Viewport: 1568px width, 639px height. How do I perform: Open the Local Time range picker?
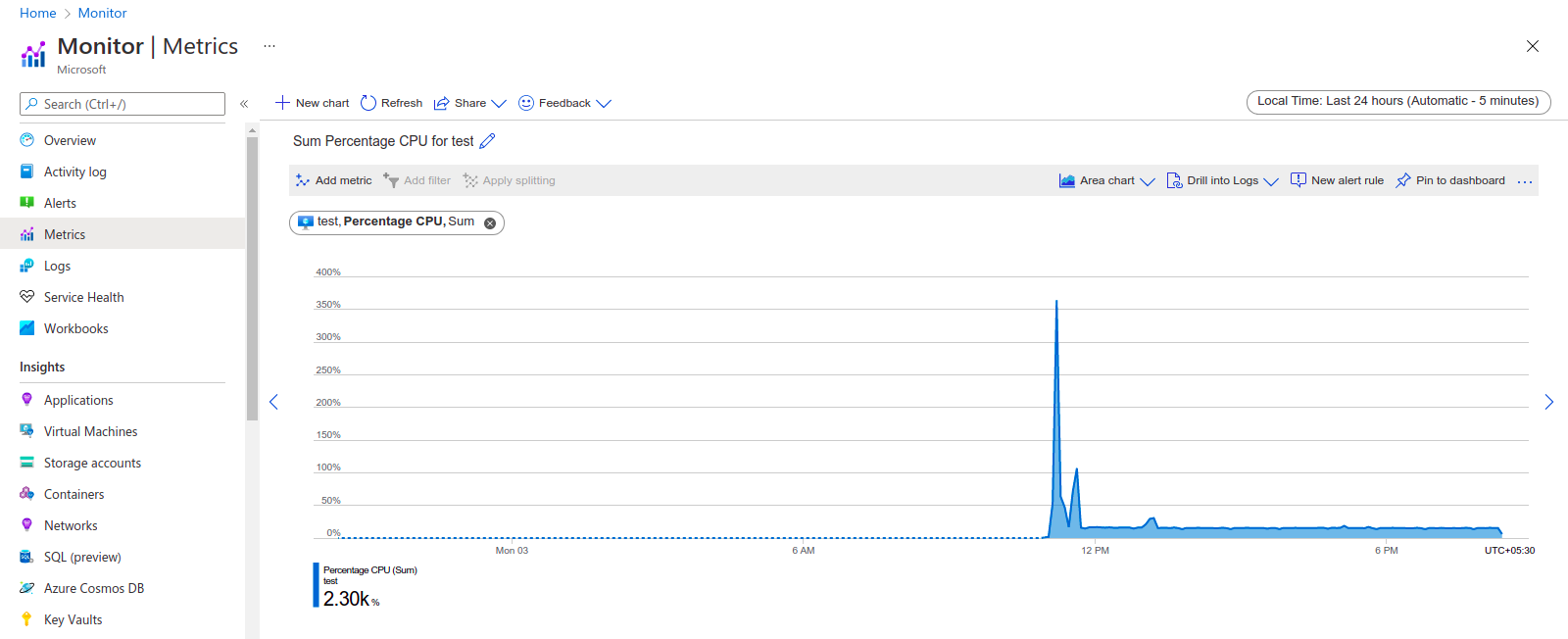pyautogui.click(x=1398, y=102)
